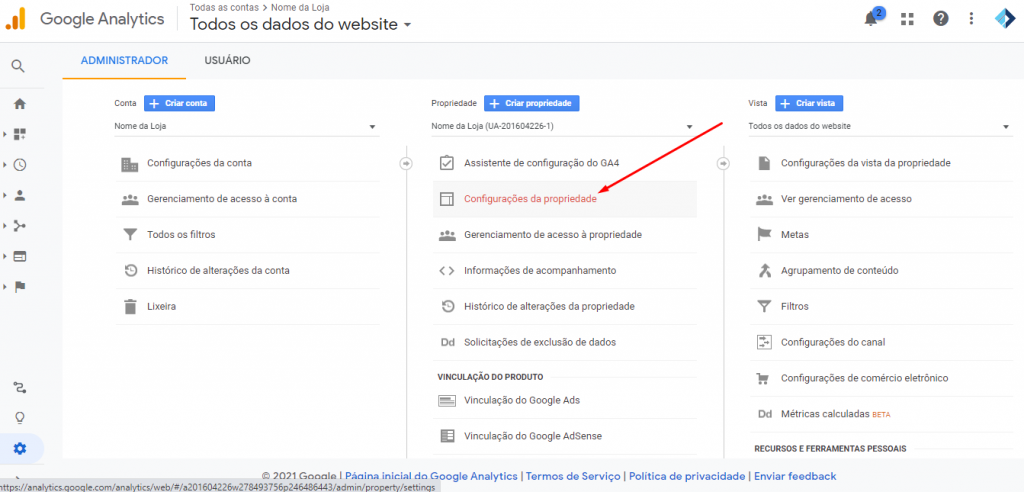Open Gerenciamento de acesso à conta
This screenshot has width=1024, height=492.
pos(248,199)
